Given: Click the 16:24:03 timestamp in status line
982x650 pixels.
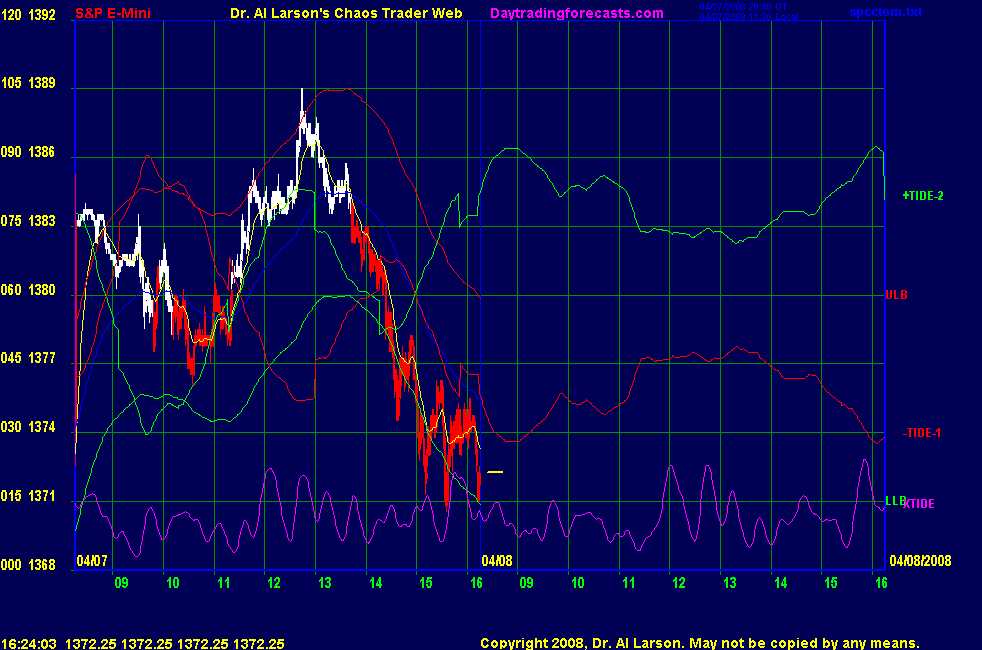Looking at the screenshot, I should tap(28, 643).
